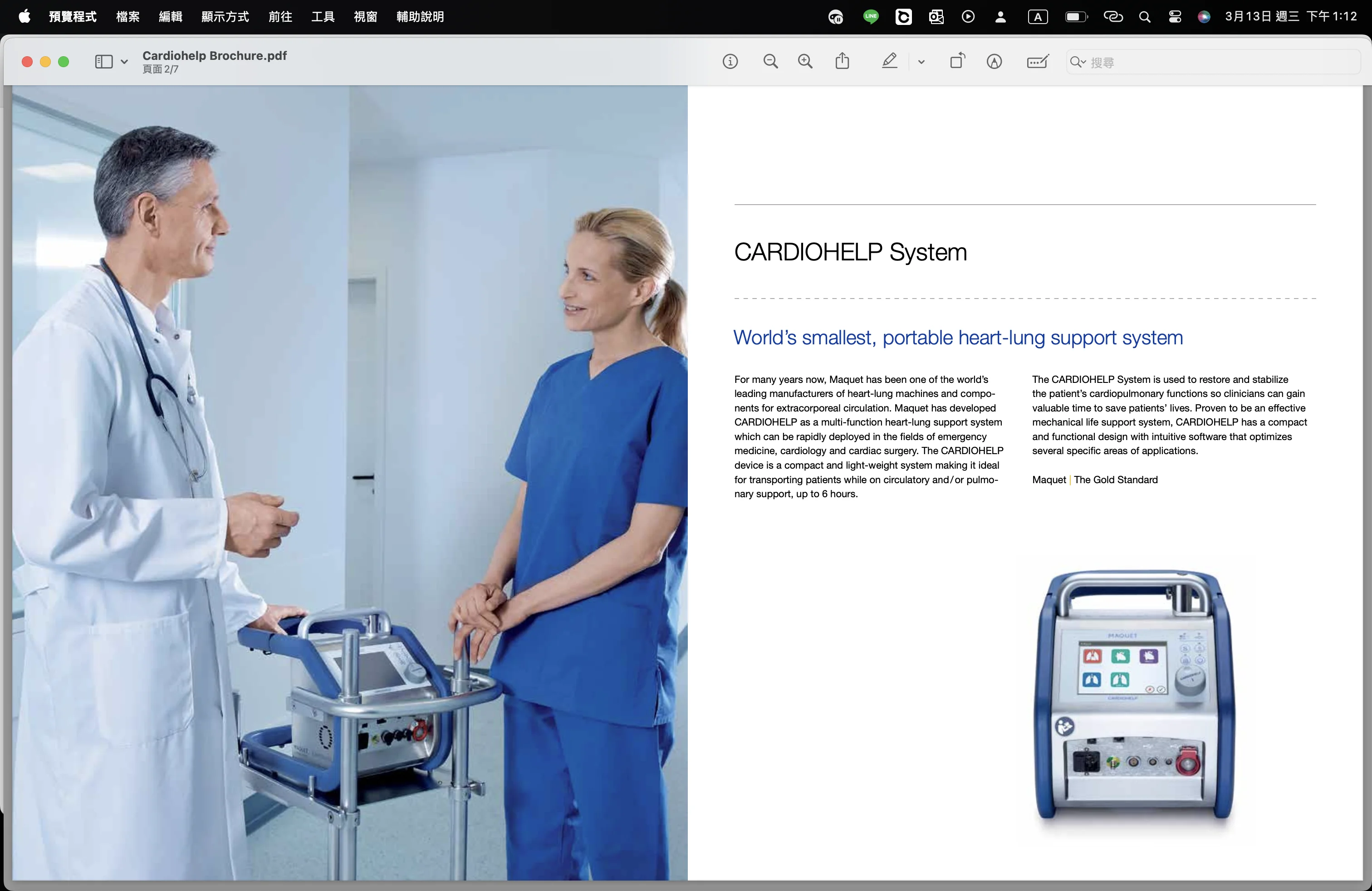Open the input source A icon
Screen dimensions: 1372x891
point(1038,17)
